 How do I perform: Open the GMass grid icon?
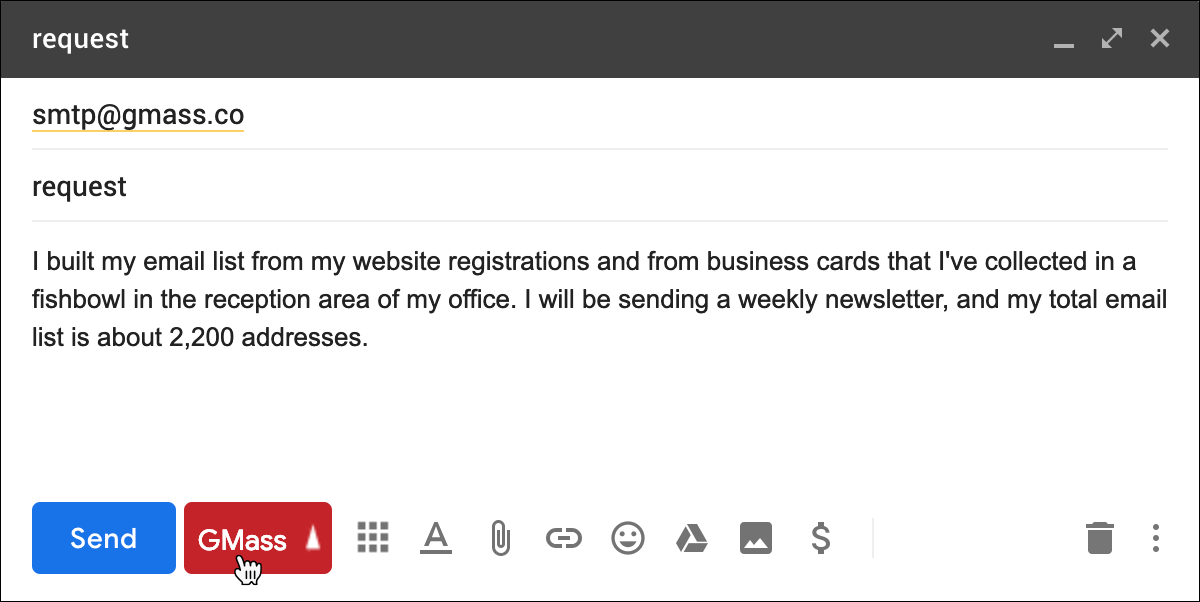pyautogui.click(x=373, y=538)
